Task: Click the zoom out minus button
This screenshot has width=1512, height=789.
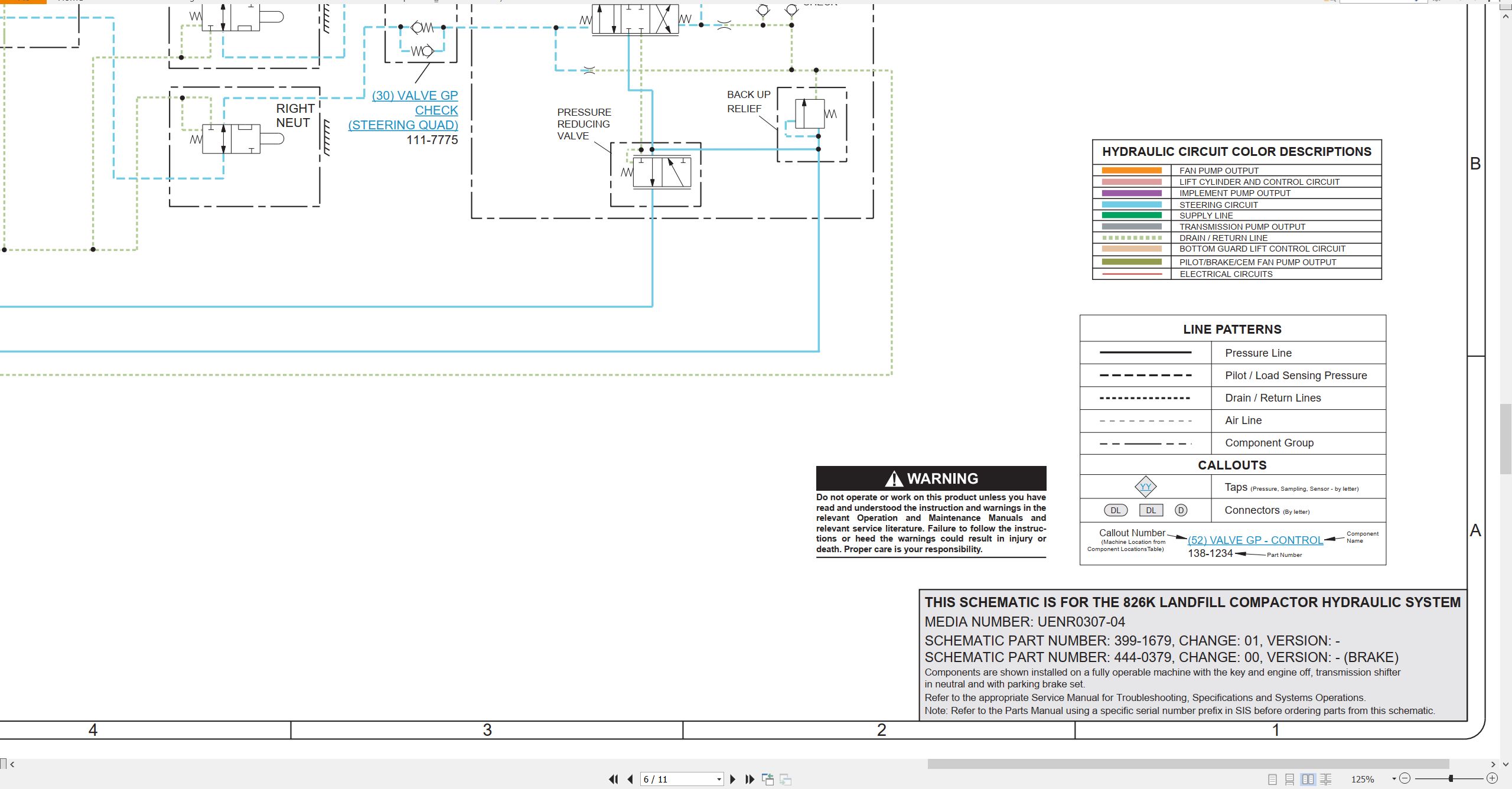Action: [x=1405, y=778]
